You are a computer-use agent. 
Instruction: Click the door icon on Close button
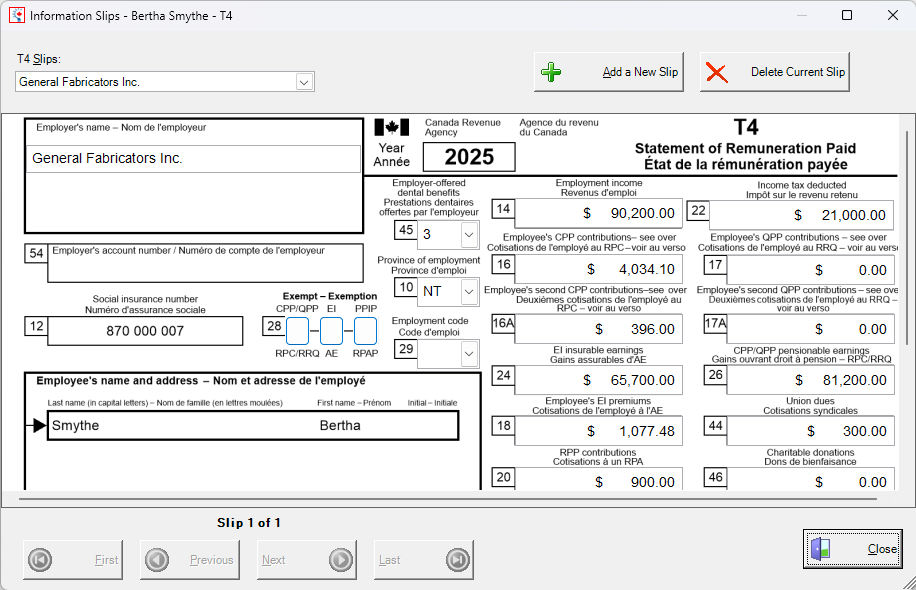(x=821, y=549)
